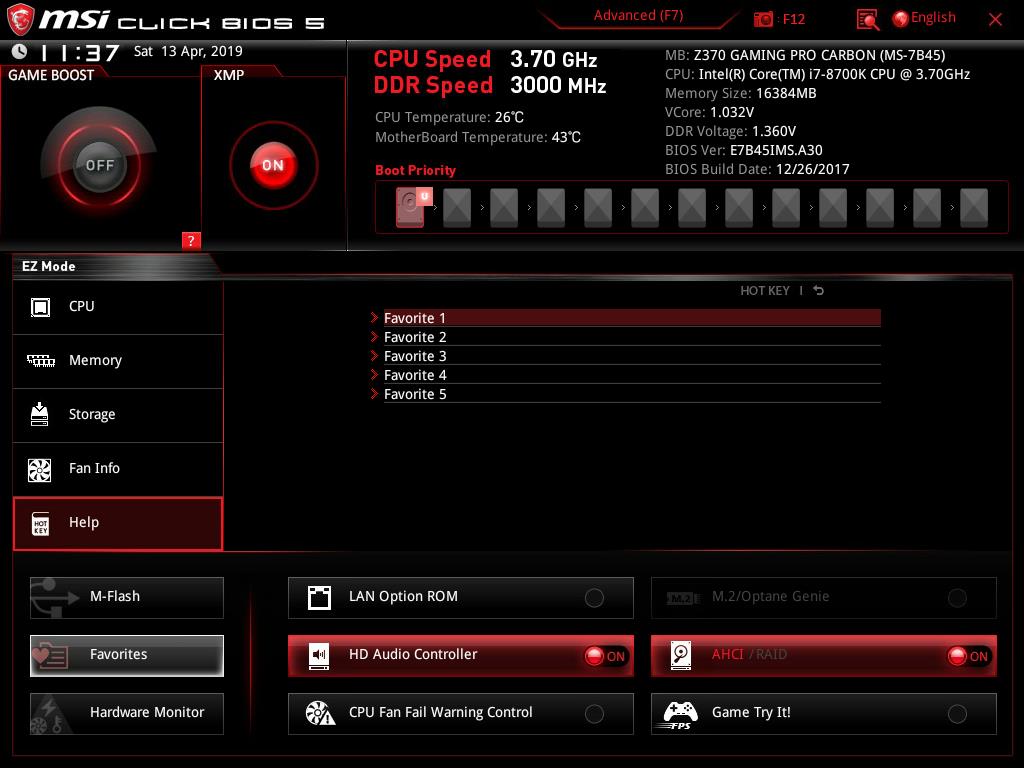Open the Storage section
The width and height of the screenshot is (1024, 768).
coord(92,415)
